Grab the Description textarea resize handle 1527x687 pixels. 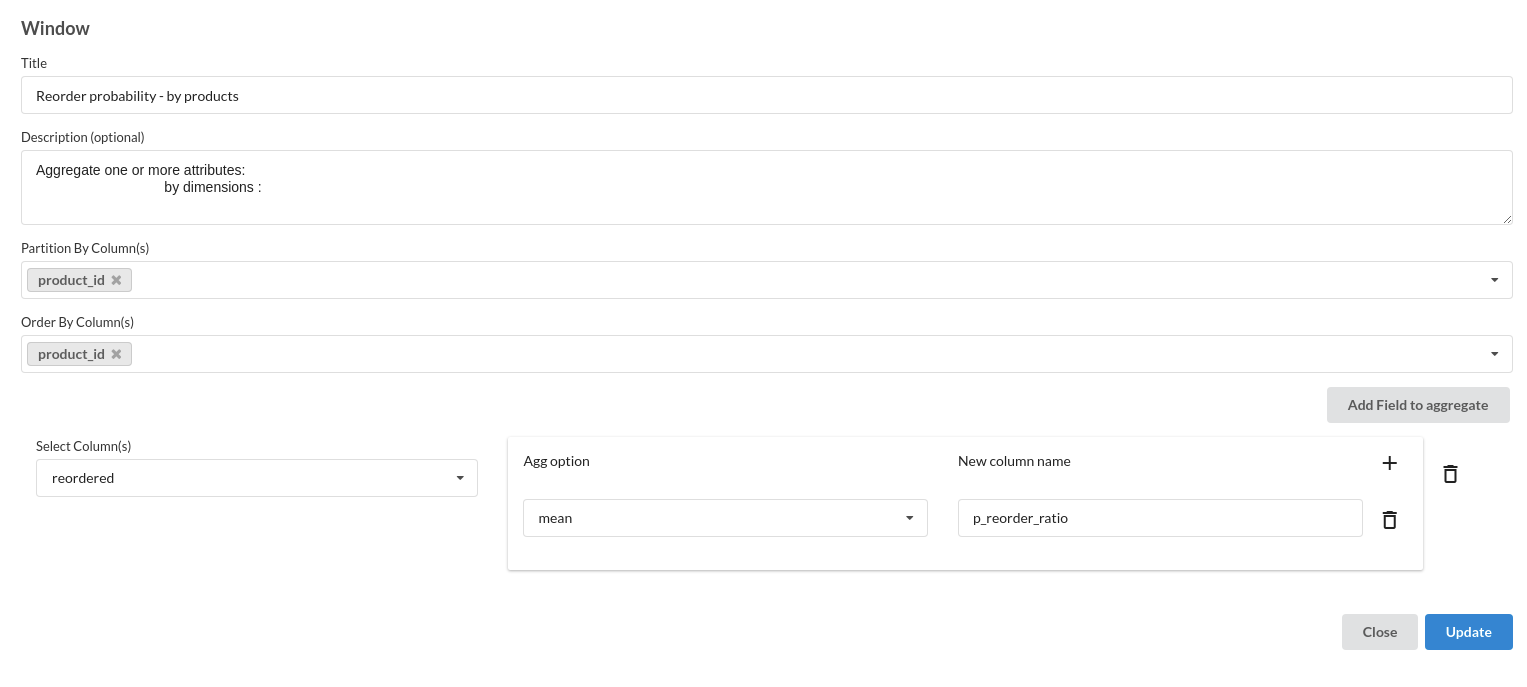coord(1506,218)
